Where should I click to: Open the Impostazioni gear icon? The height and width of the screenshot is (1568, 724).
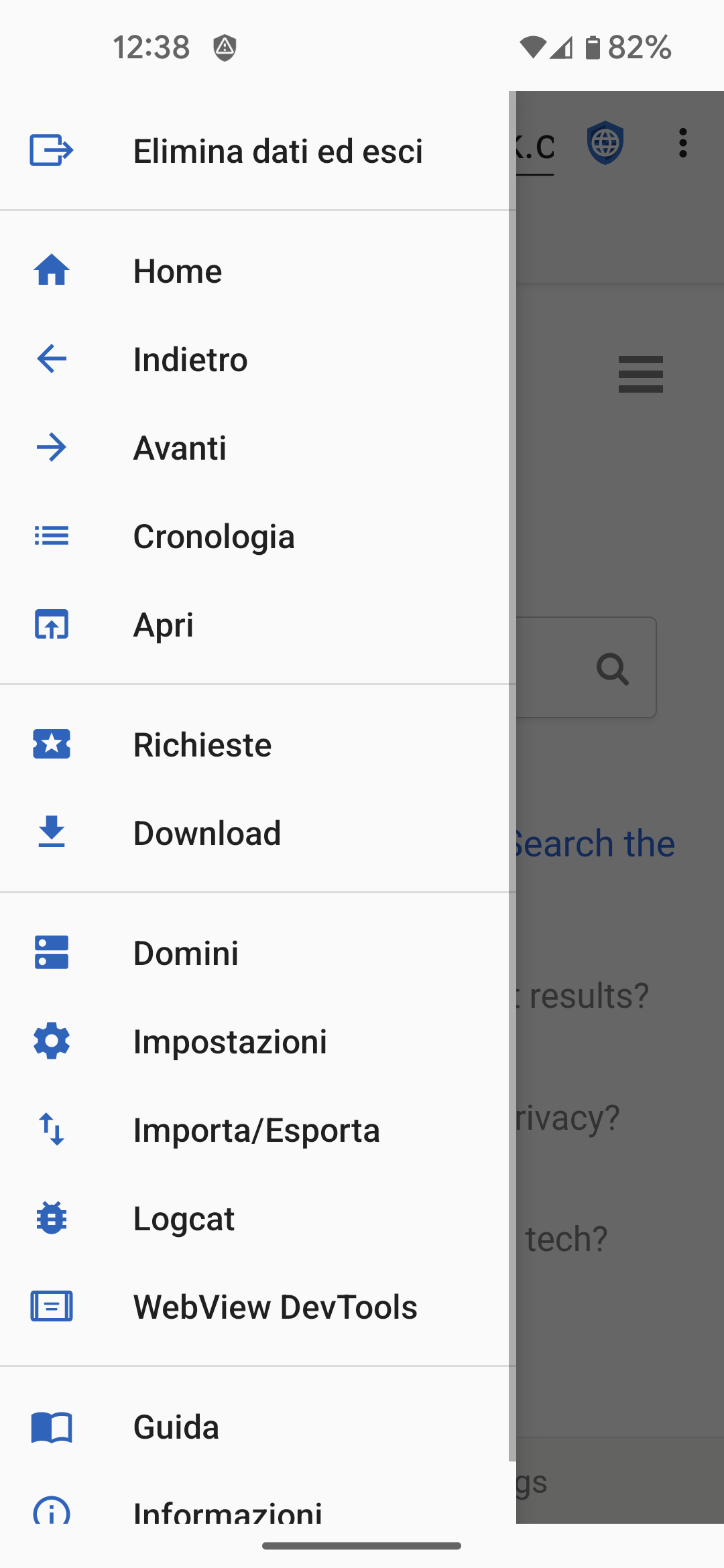click(51, 1041)
